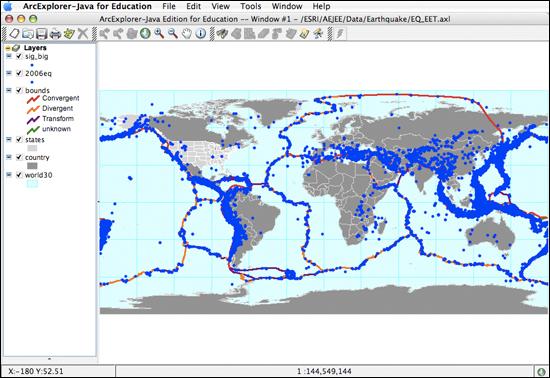Viewport: 550px width, 378px height.
Task: Select the Pan hand tool
Action: [x=187, y=34]
